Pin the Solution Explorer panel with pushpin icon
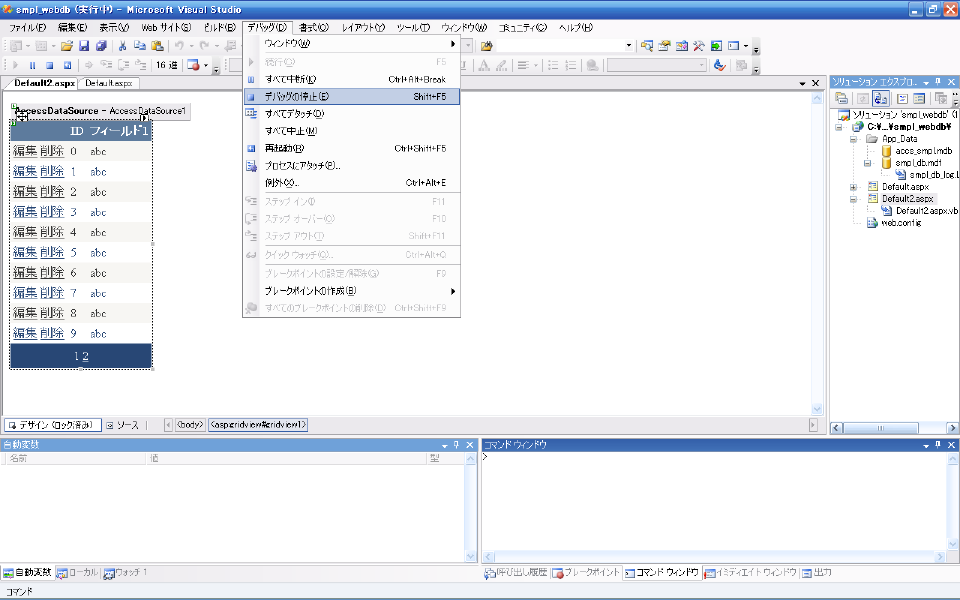This screenshot has width=960, height=600. [938, 82]
